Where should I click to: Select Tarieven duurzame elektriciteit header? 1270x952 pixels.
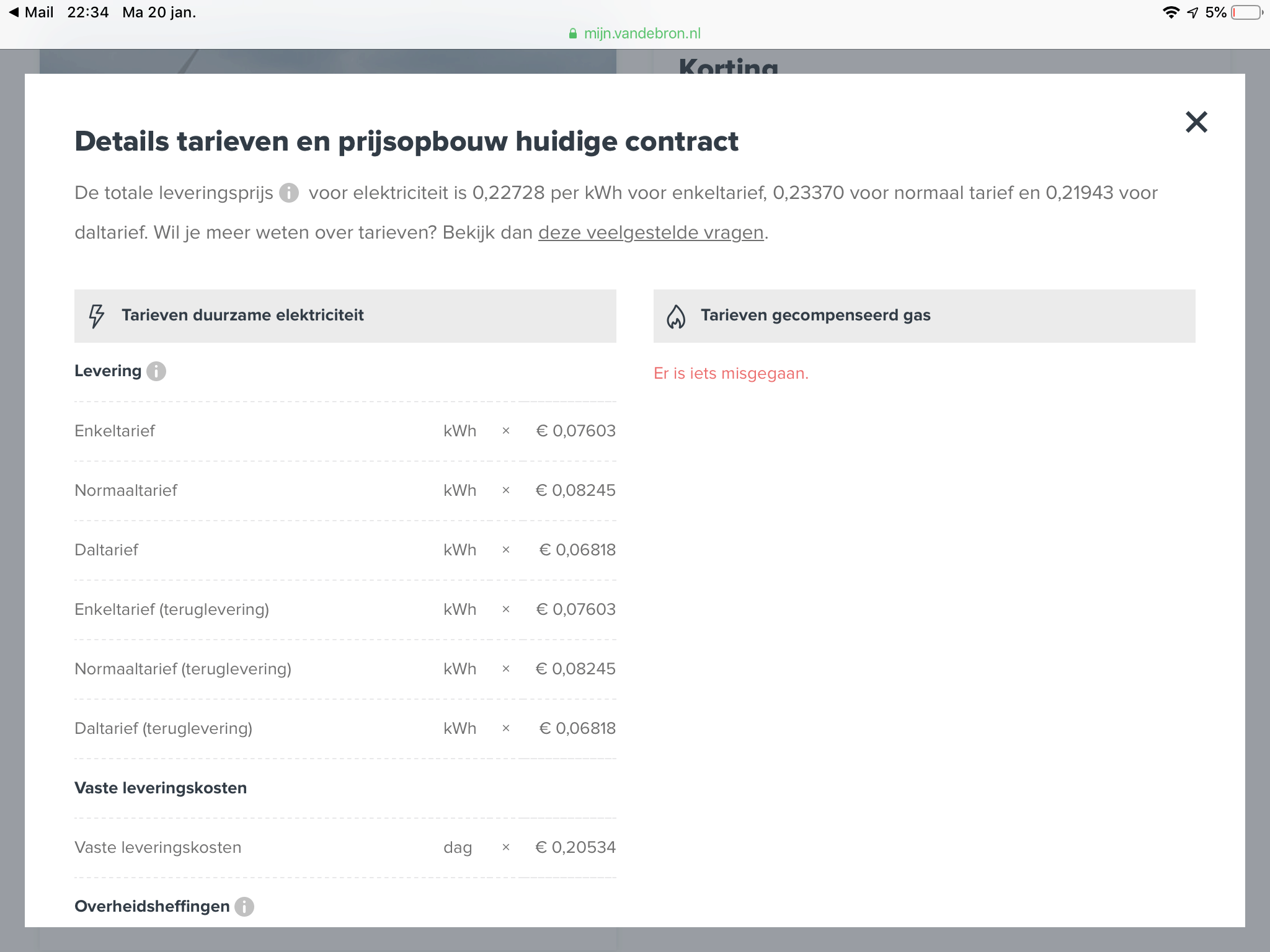click(242, 315)
